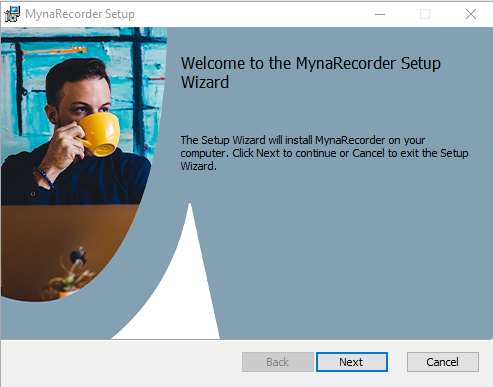Screen dimensions: 493x387
Task: Close the MynaRecorder Setup window
Action: (x=471, y=14)
